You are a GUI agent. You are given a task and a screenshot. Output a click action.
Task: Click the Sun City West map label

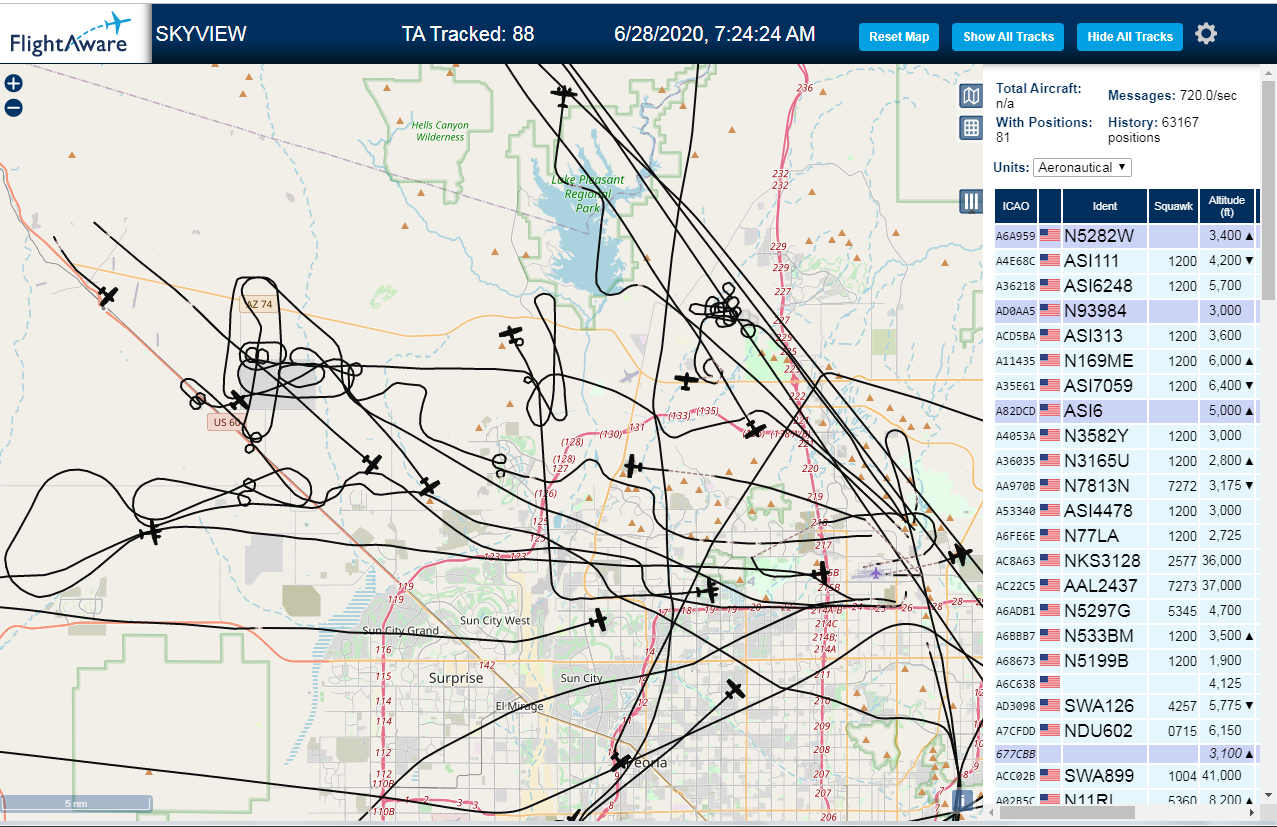click(495, 621)
